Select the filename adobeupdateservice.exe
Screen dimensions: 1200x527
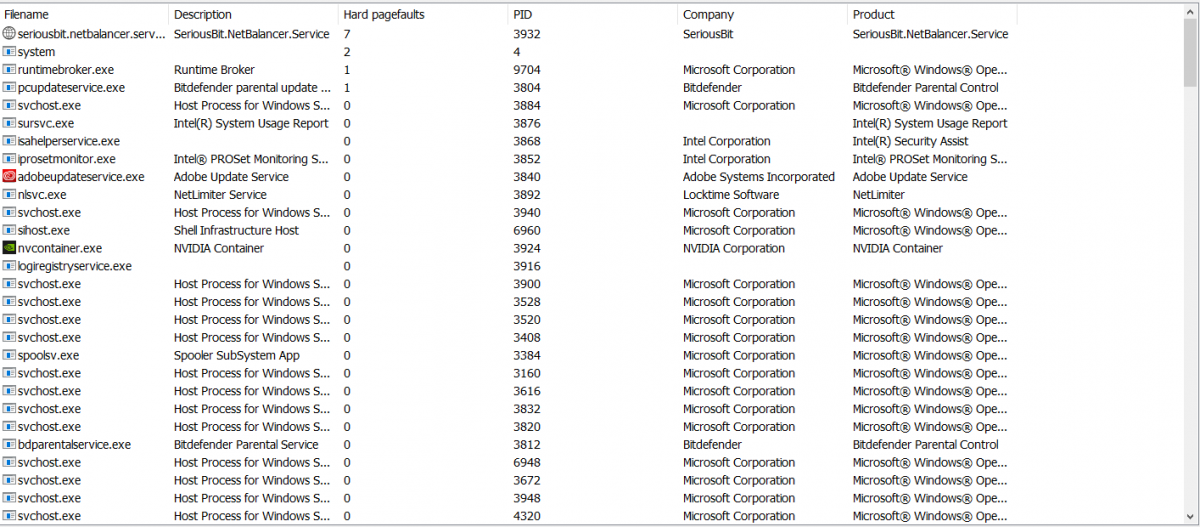point(81,177)
